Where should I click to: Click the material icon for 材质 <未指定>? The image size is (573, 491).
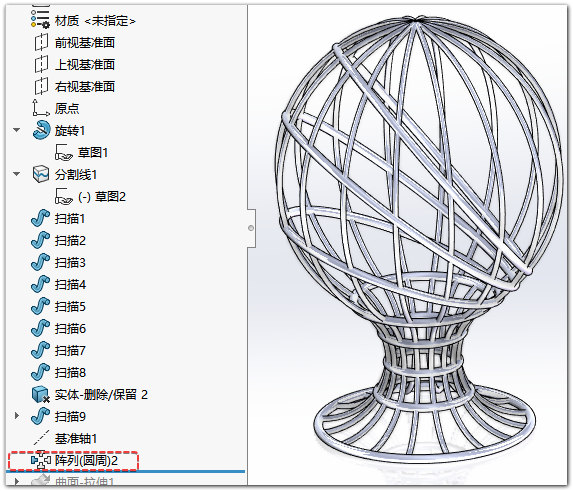41,19
